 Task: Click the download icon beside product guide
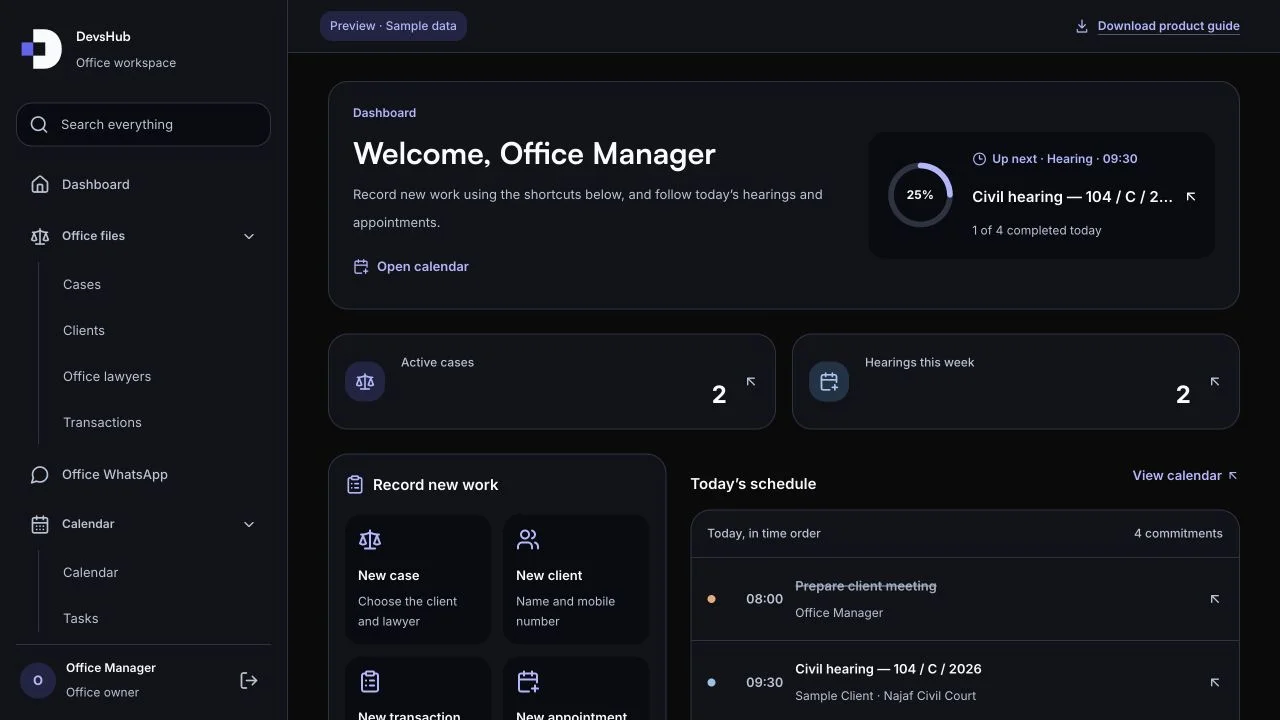(1081, 27)
